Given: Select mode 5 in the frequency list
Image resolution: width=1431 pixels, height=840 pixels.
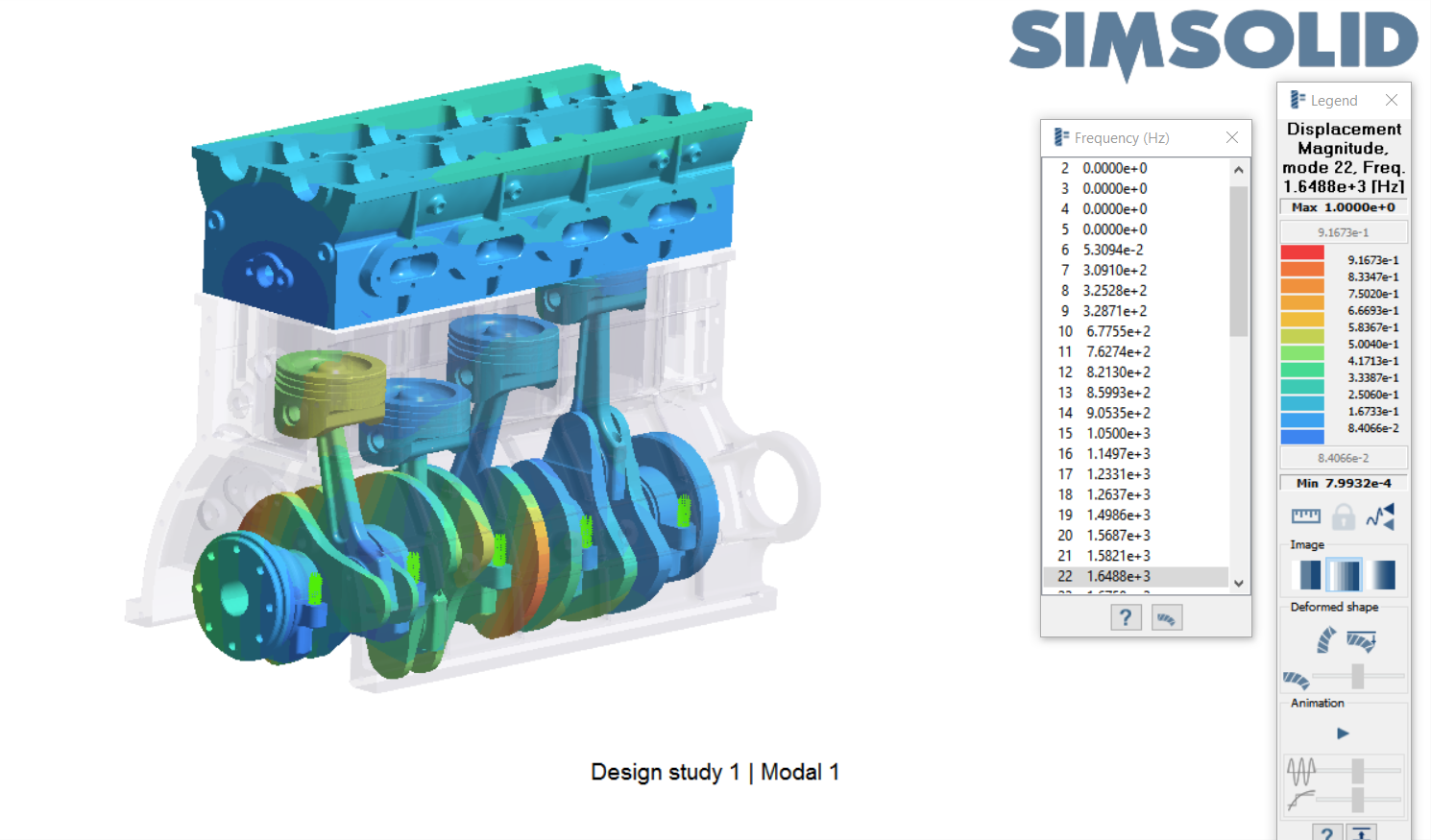Looking at the screenshot, I should point(1135,229).
